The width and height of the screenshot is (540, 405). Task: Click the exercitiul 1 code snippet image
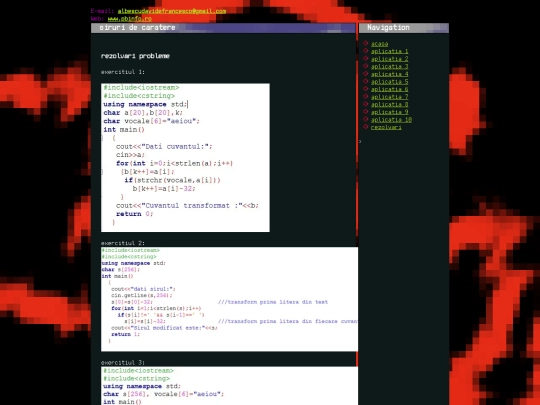pos(185,157)
